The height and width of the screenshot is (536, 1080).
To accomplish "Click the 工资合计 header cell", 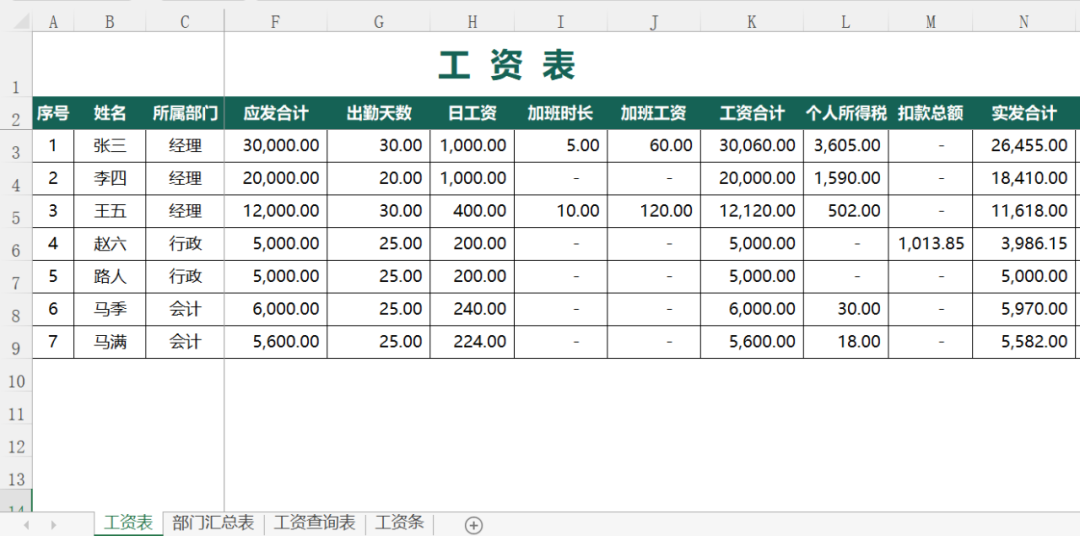I will click(752, 113).
